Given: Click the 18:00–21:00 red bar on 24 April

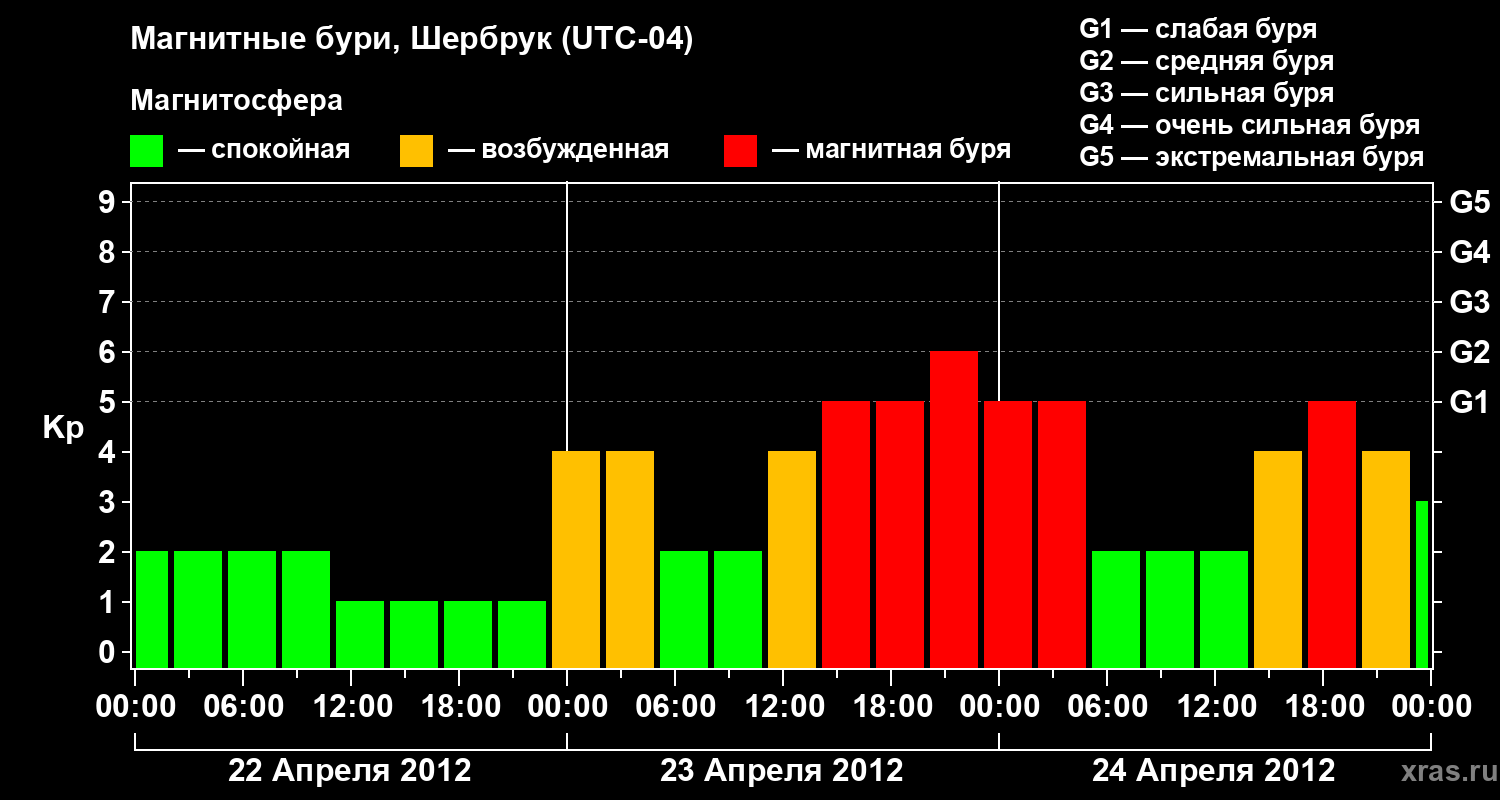Looking at the screenshot, I should tap(1332, 534).
